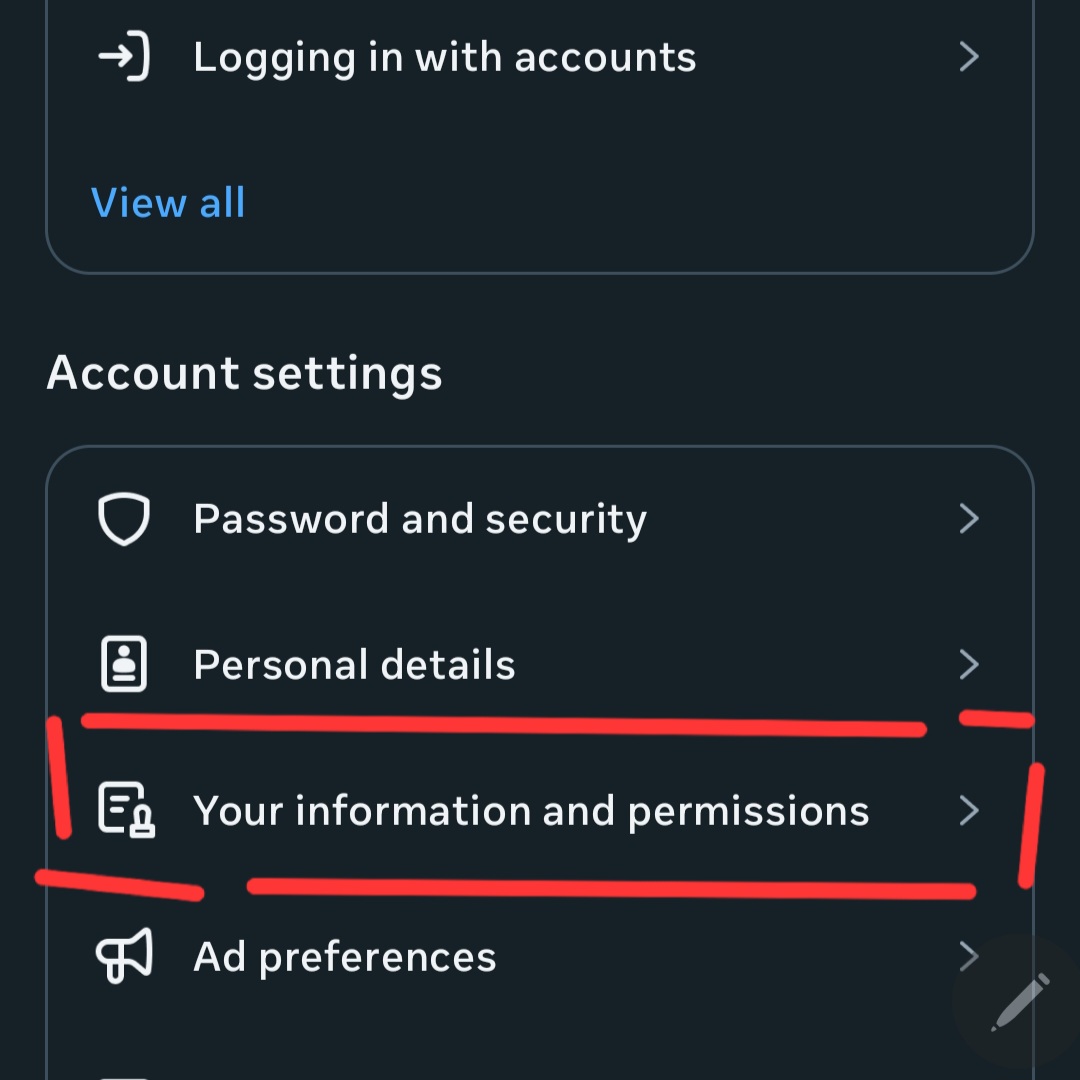Click the login arrow icon beside Logging in with accounts

(123, 57)
